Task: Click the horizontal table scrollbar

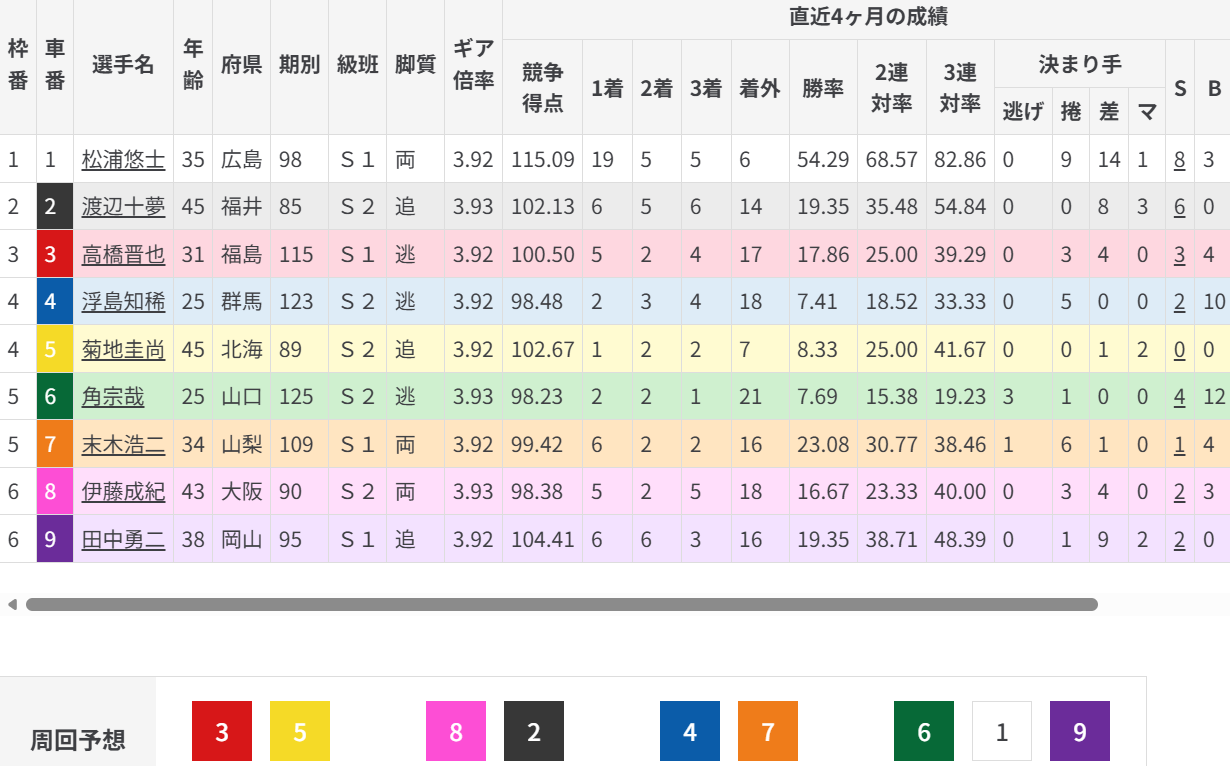Action: pos(560,604)
